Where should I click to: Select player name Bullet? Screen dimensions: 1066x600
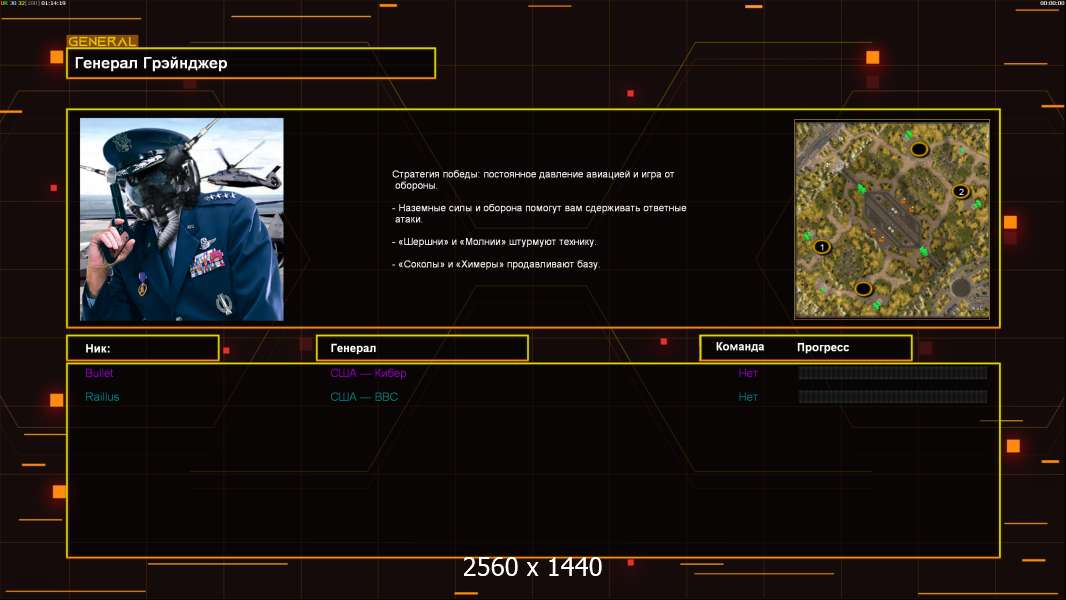pos(99,373)
